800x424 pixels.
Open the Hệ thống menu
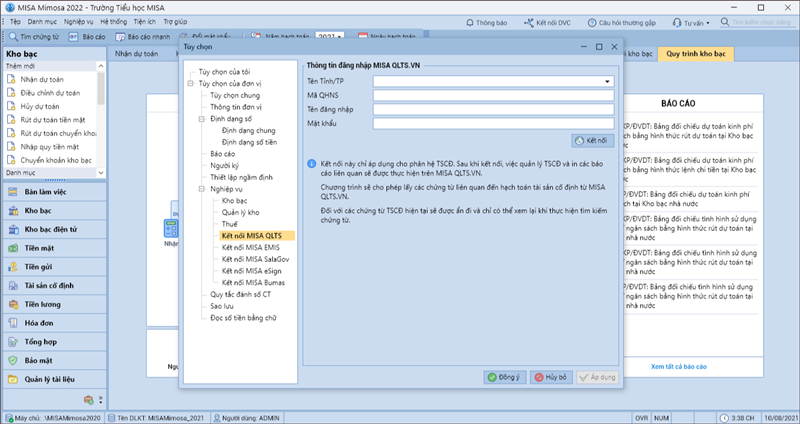pos(114,22)
